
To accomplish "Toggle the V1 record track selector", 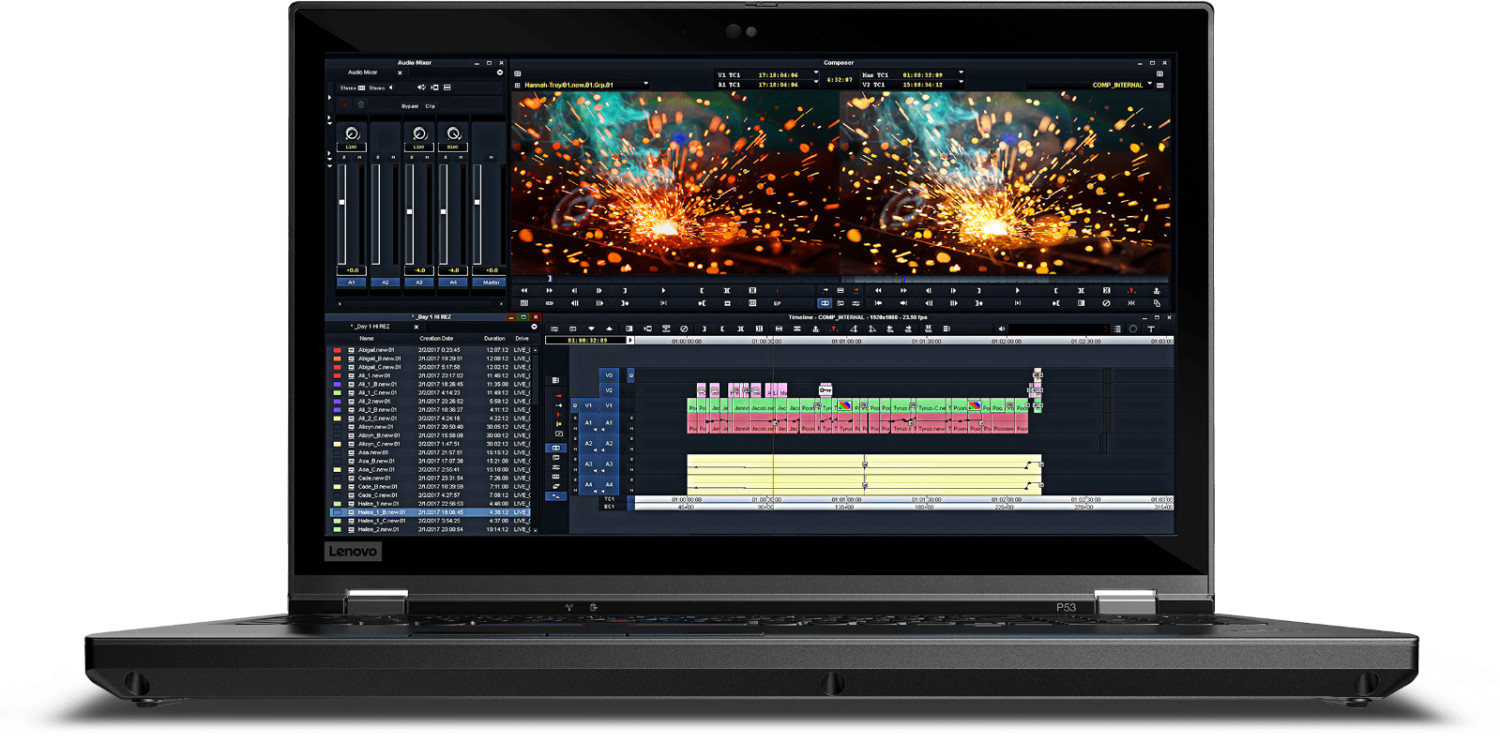I will (x=609, y=406).
